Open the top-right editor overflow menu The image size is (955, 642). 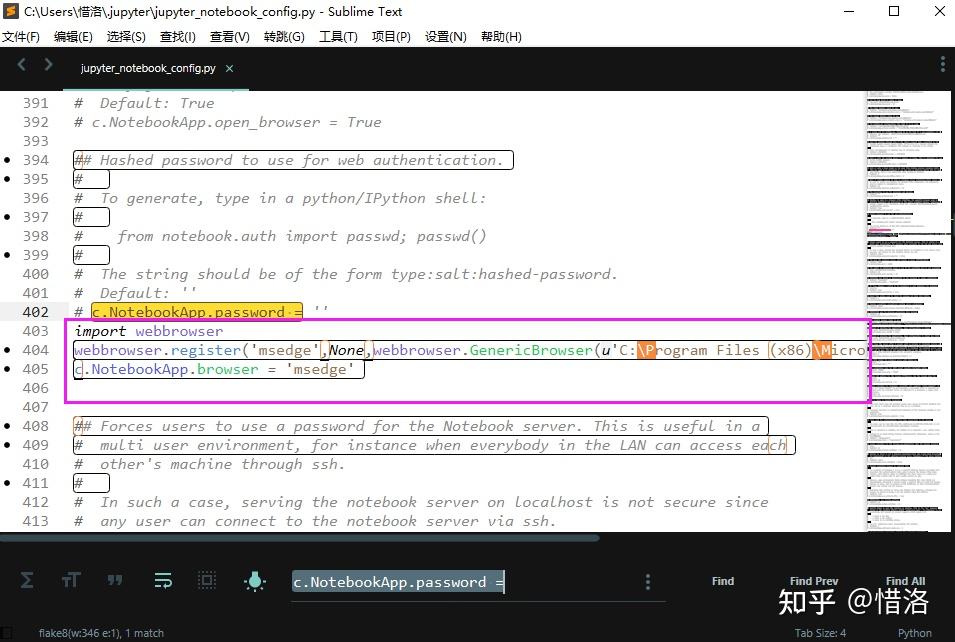tap(941, 63)
